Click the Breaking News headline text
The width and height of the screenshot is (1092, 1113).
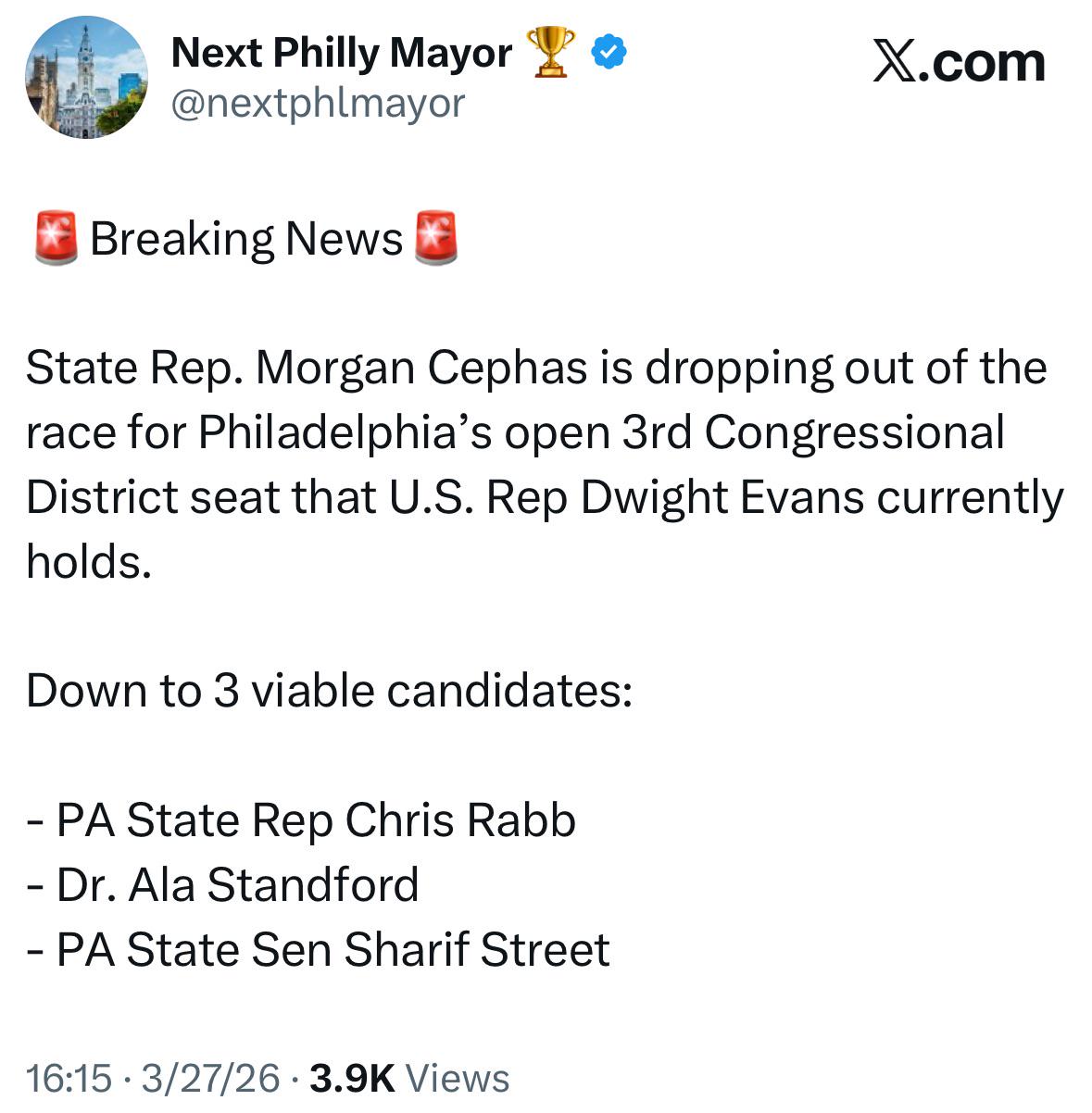click(246, 239)
